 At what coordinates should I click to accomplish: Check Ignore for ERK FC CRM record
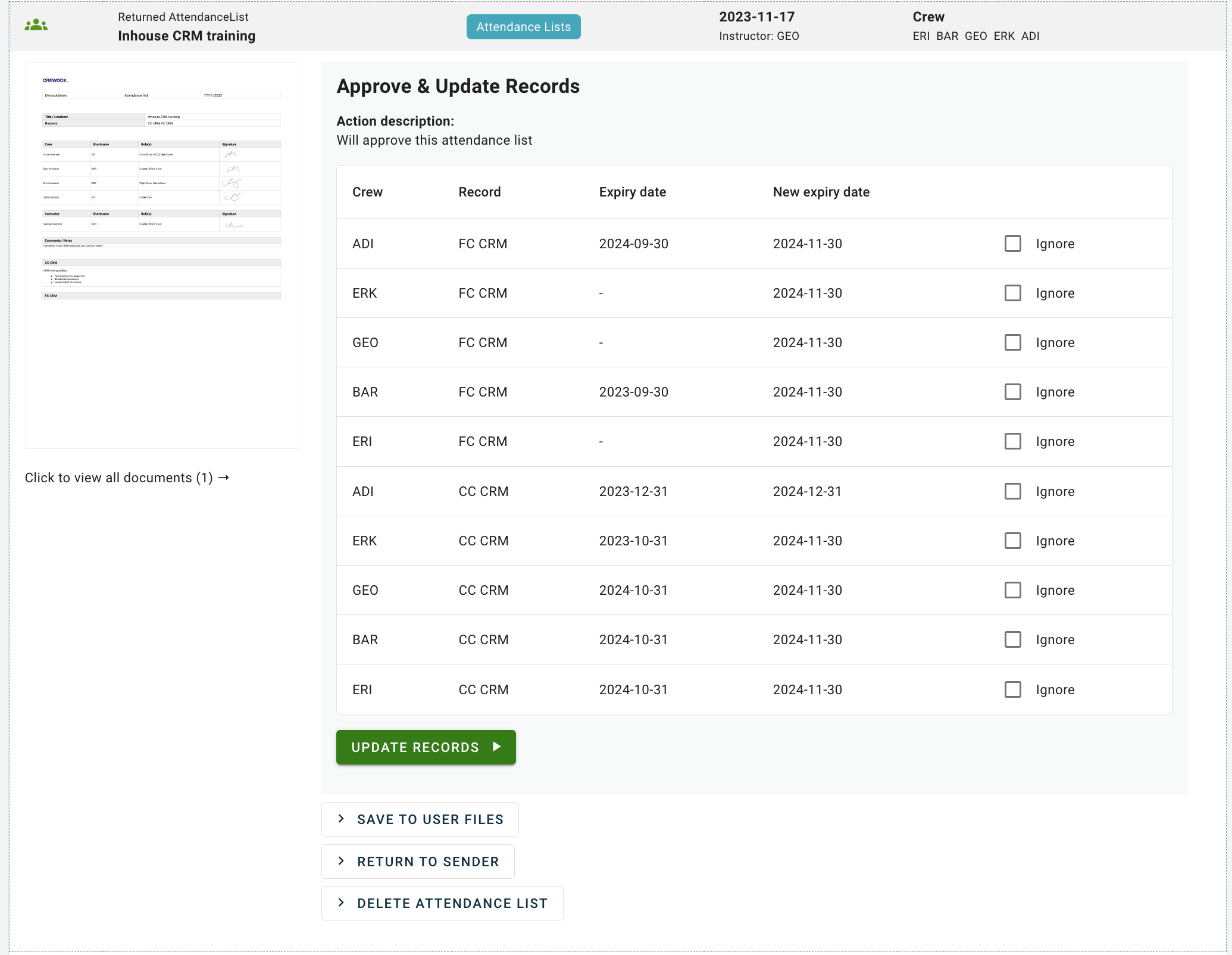pyautogui.click(x=1012, y=293)
